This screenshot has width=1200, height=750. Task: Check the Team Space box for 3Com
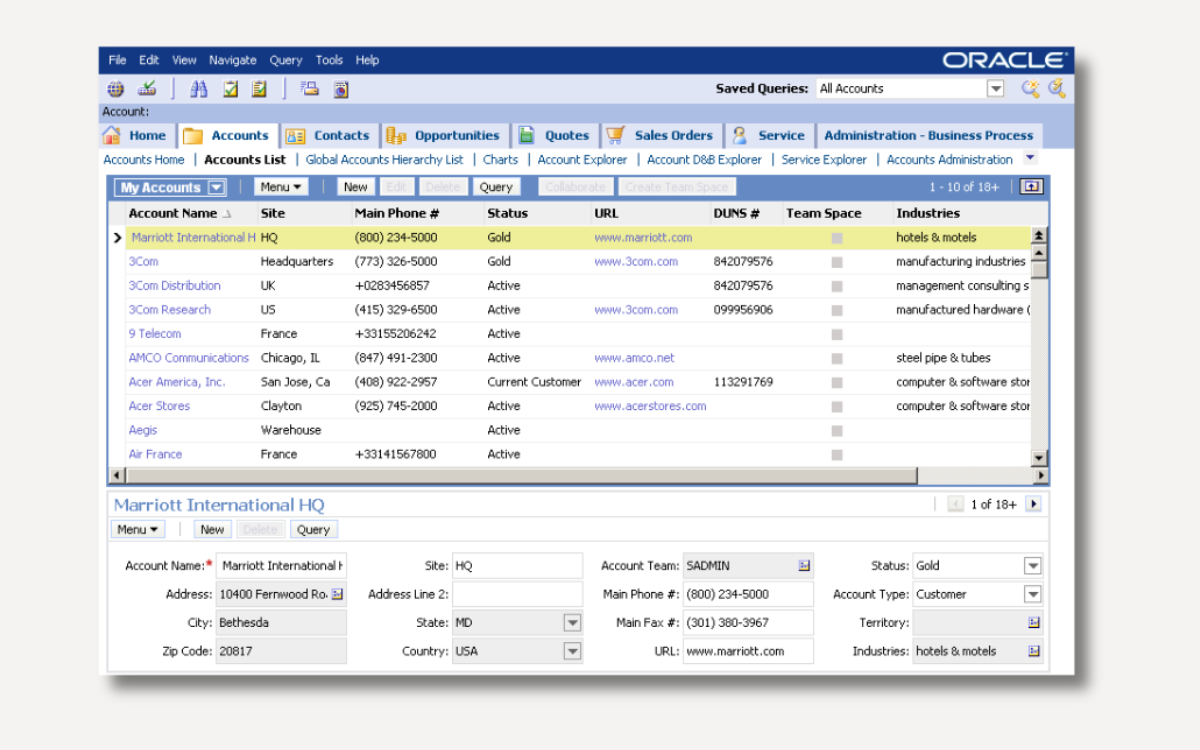(x=836, y=261)
